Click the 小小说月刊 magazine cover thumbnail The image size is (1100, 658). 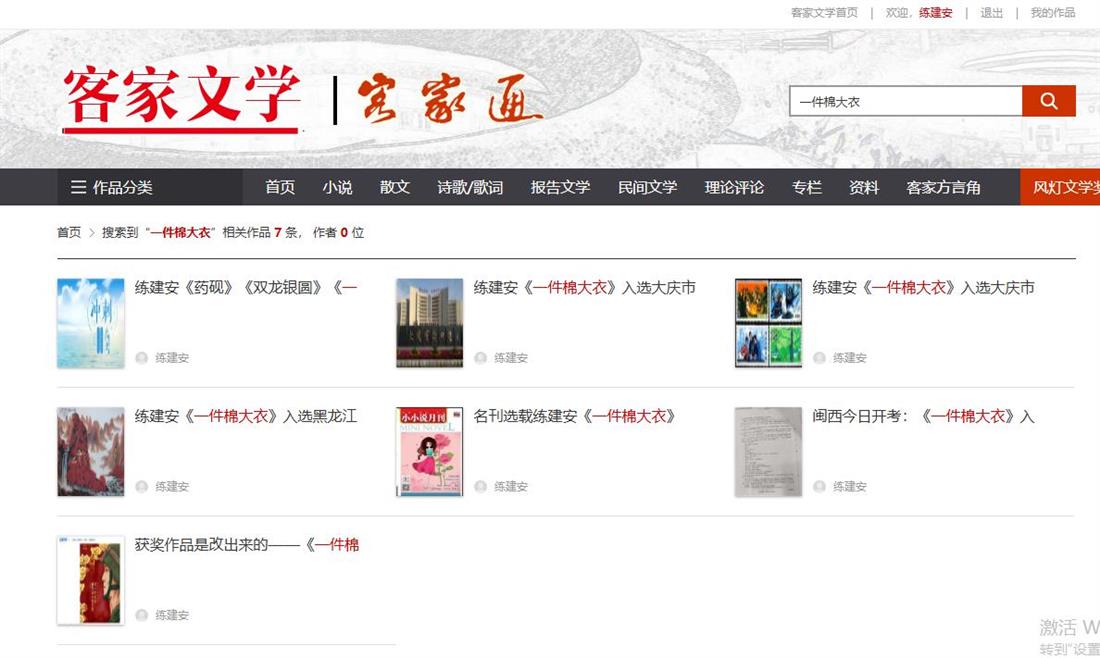(x=429, y=452)
